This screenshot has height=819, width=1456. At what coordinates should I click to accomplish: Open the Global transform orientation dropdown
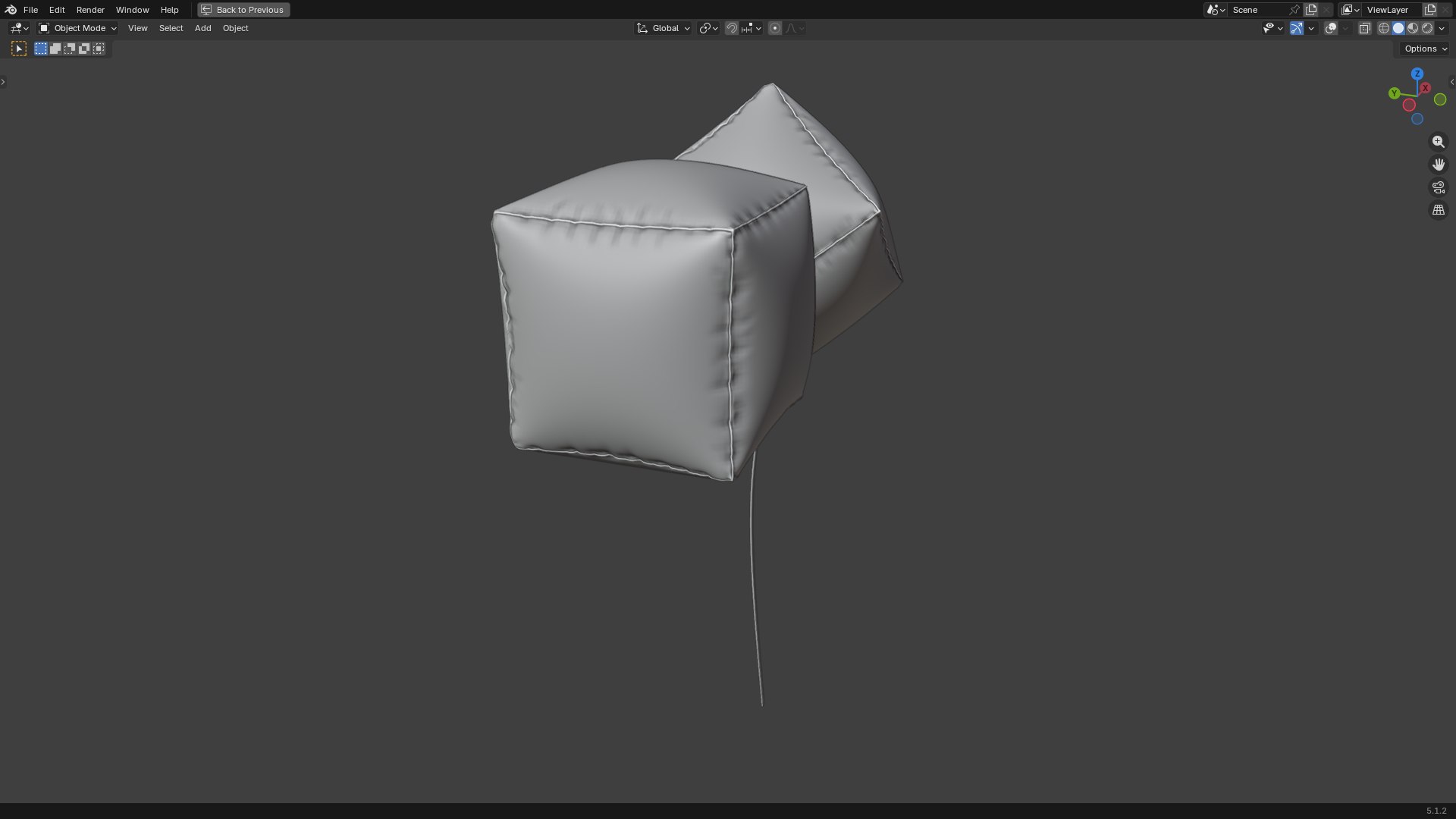(664, 28)
